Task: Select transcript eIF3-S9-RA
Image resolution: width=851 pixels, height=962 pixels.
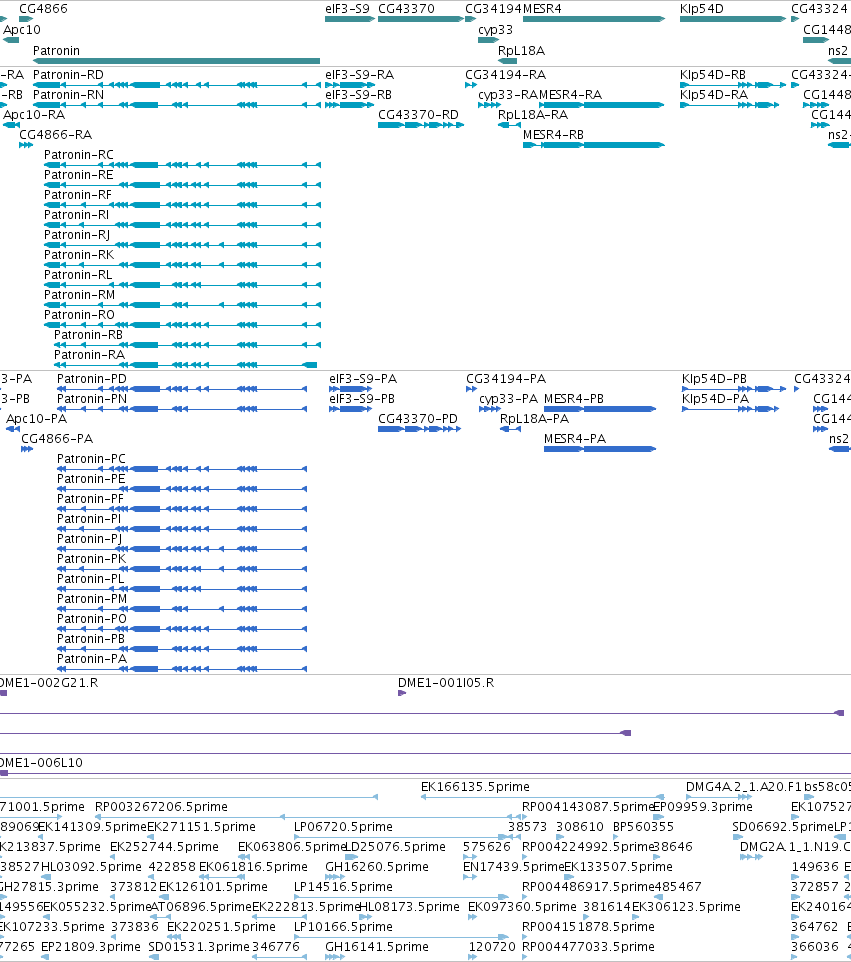Action: click(x=350, y=85)
